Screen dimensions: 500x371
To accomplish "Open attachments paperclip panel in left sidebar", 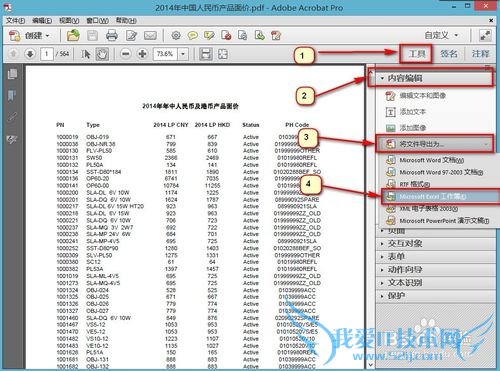I will (12, 117).
